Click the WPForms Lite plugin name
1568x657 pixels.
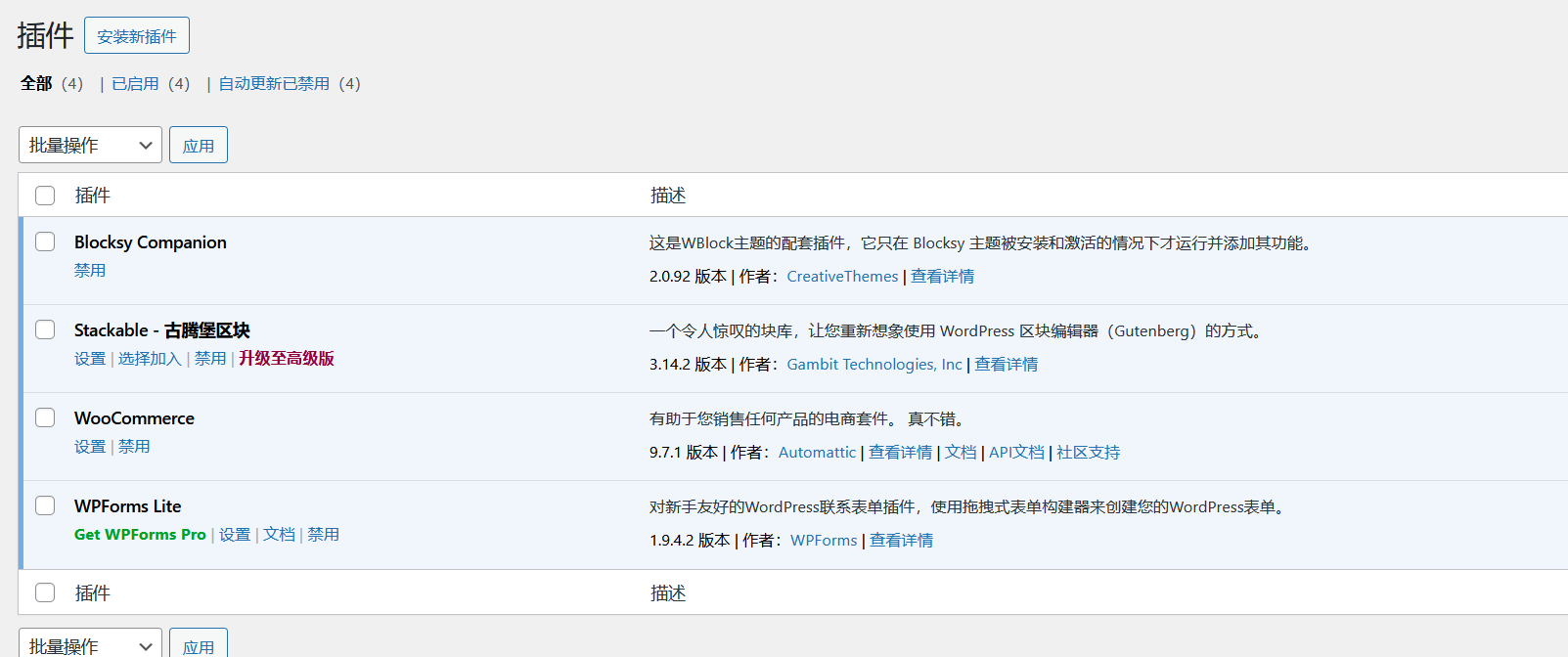pos(128,506)
